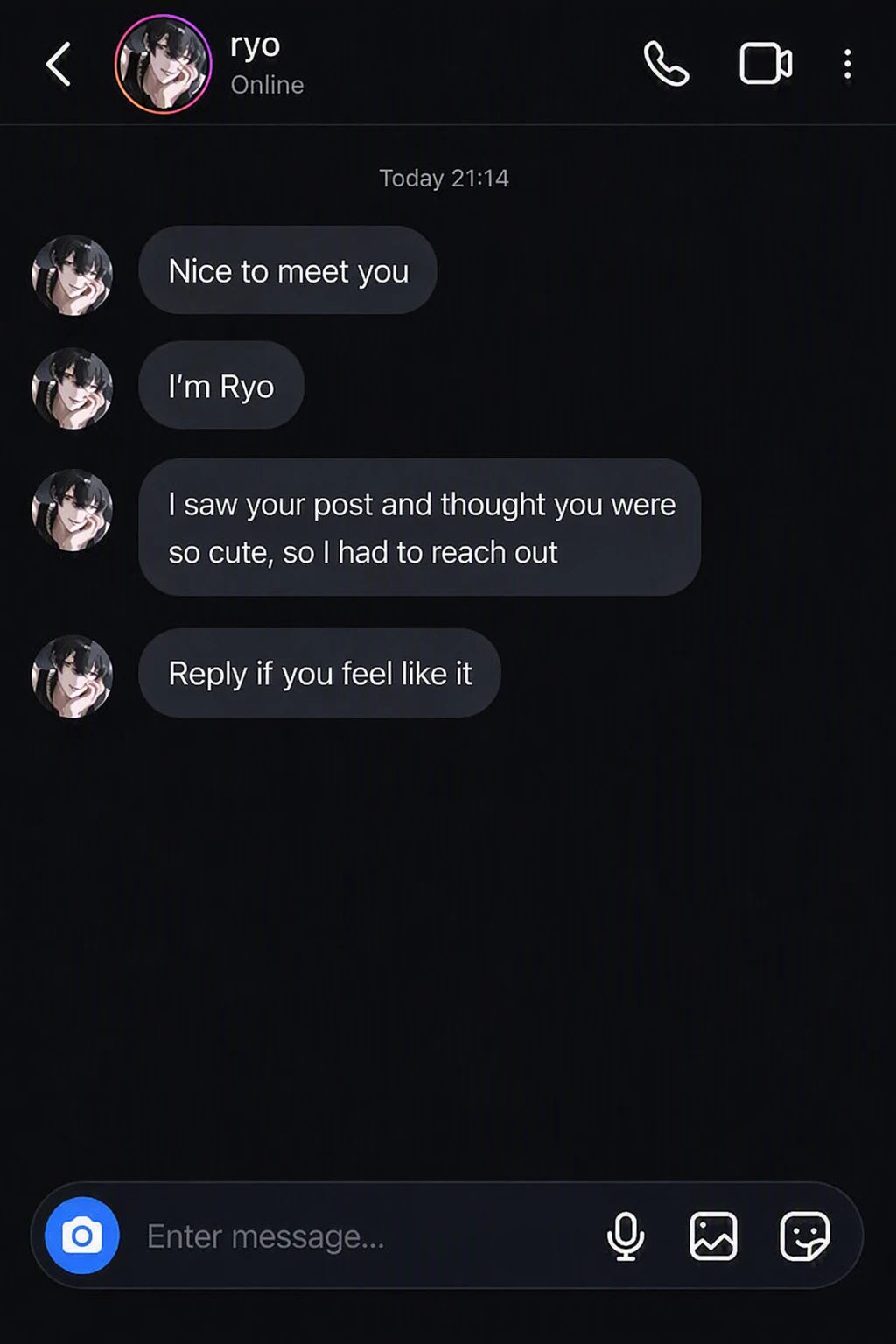Viewport: 896px width, 1344px height.
Task: Select "Reply if you feel like it" message
Action: click(319, 673)
